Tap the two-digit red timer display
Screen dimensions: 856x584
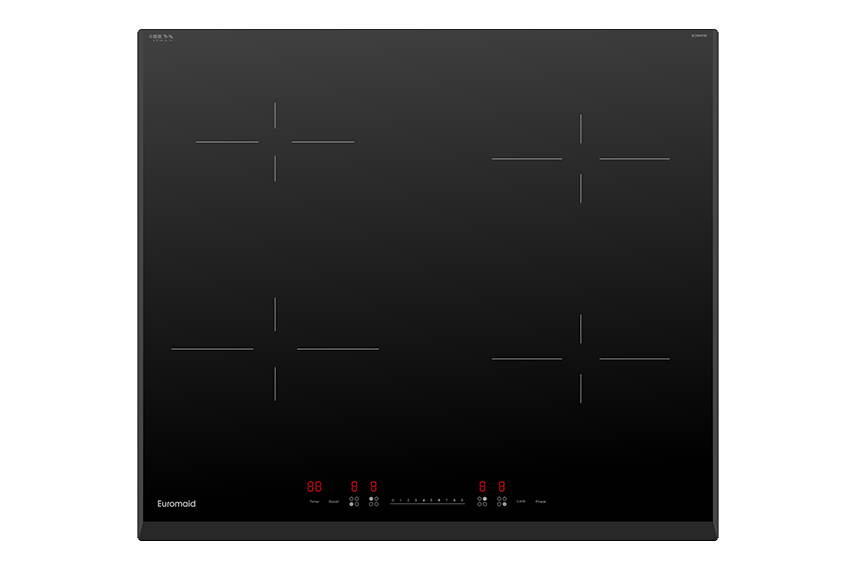click(314, 486)
